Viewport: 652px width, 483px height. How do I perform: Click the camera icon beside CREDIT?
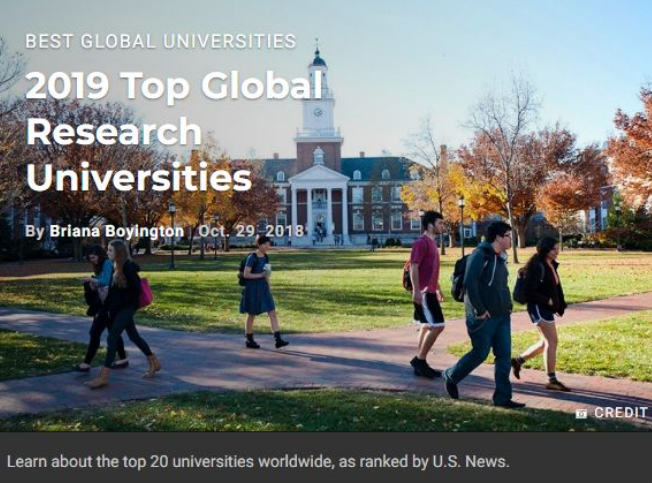click(x=581, y=413)
